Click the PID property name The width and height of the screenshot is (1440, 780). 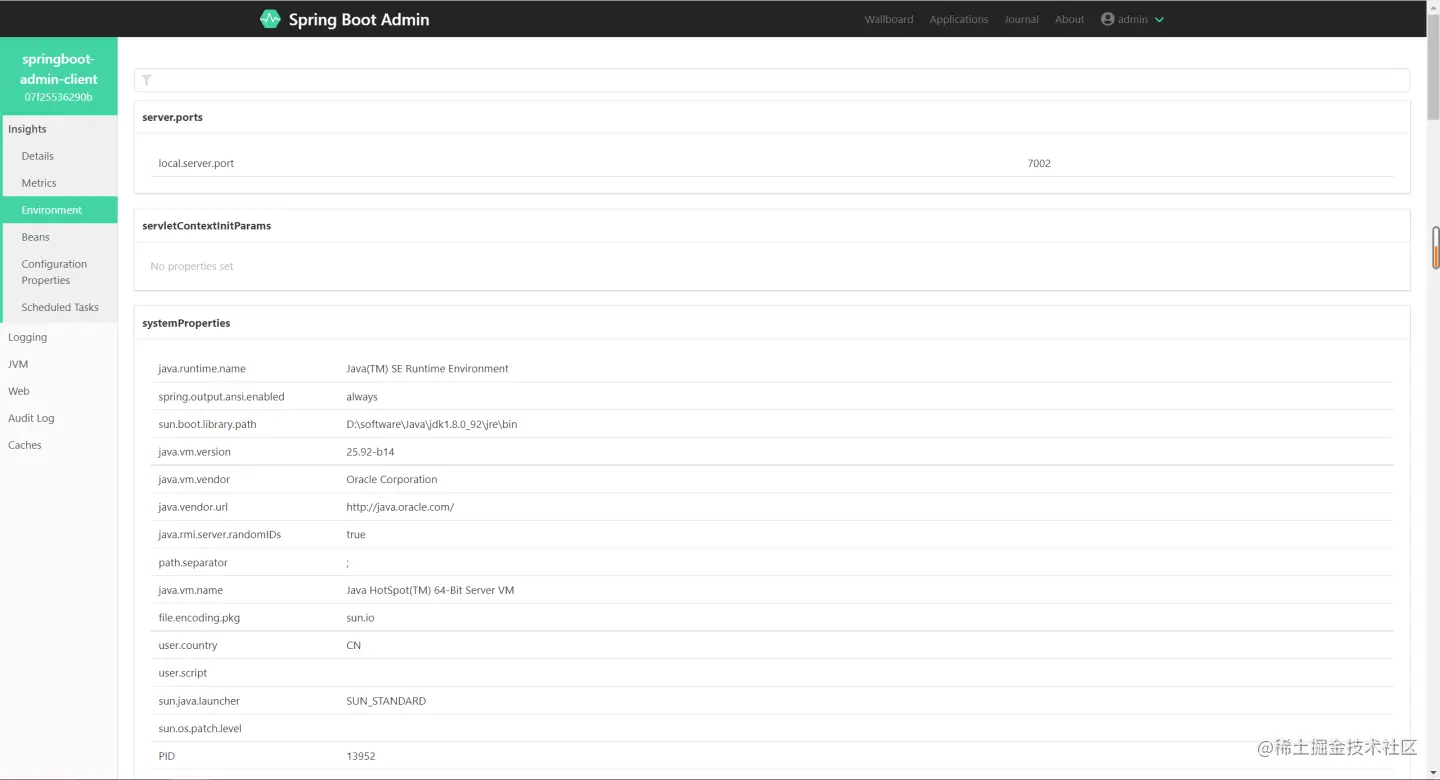point(166,756)
